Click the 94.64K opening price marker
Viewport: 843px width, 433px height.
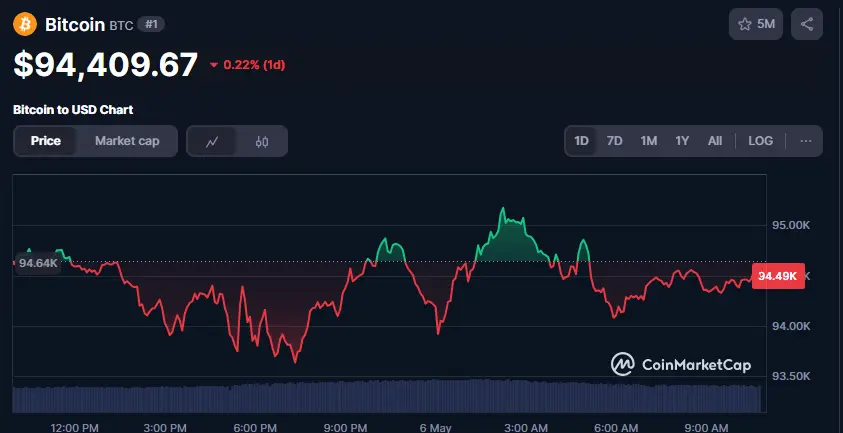[38, 263]
